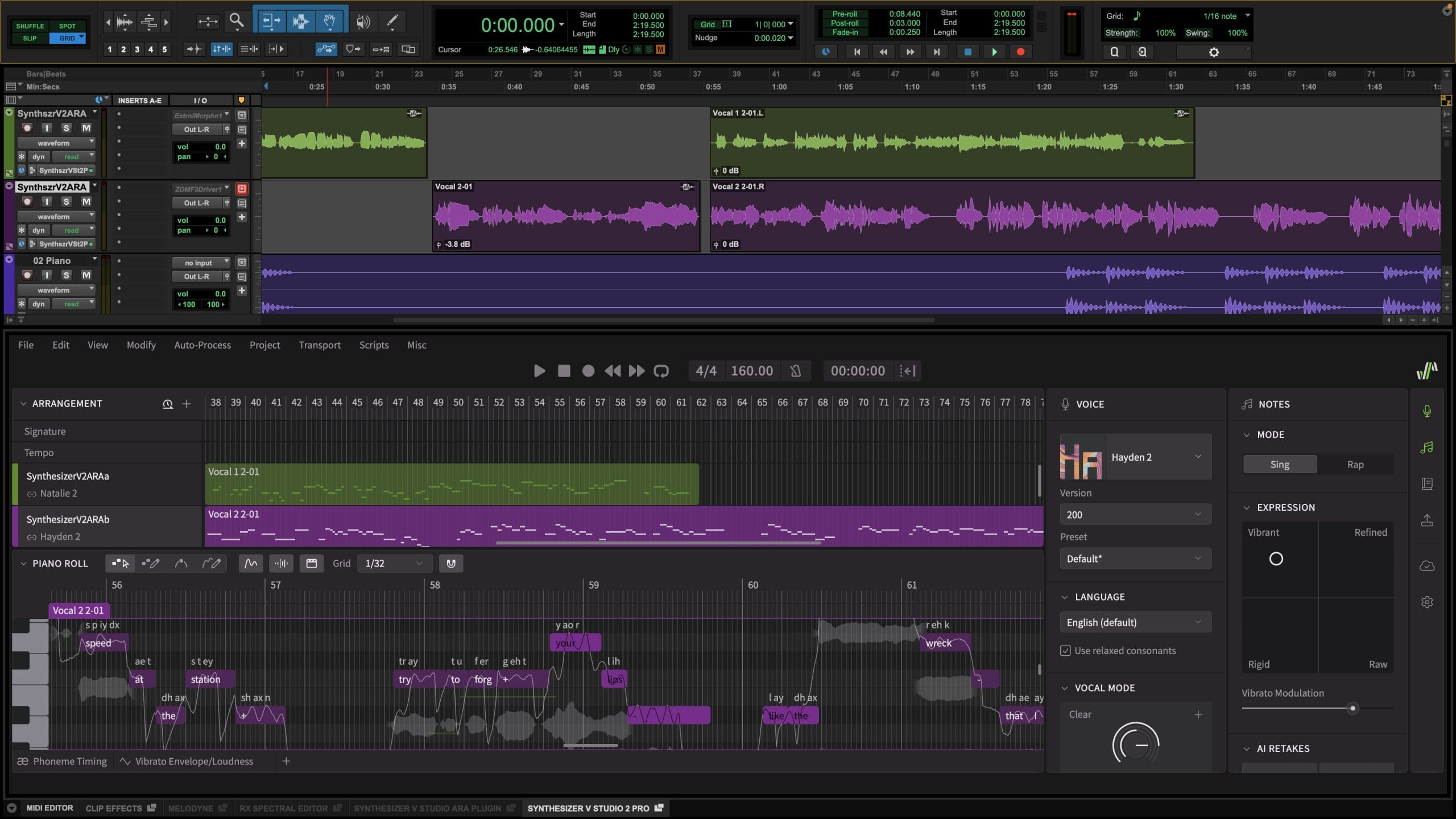
Task: Select the Zoomer tool in Pro Tools
Action: pos(237,21)
